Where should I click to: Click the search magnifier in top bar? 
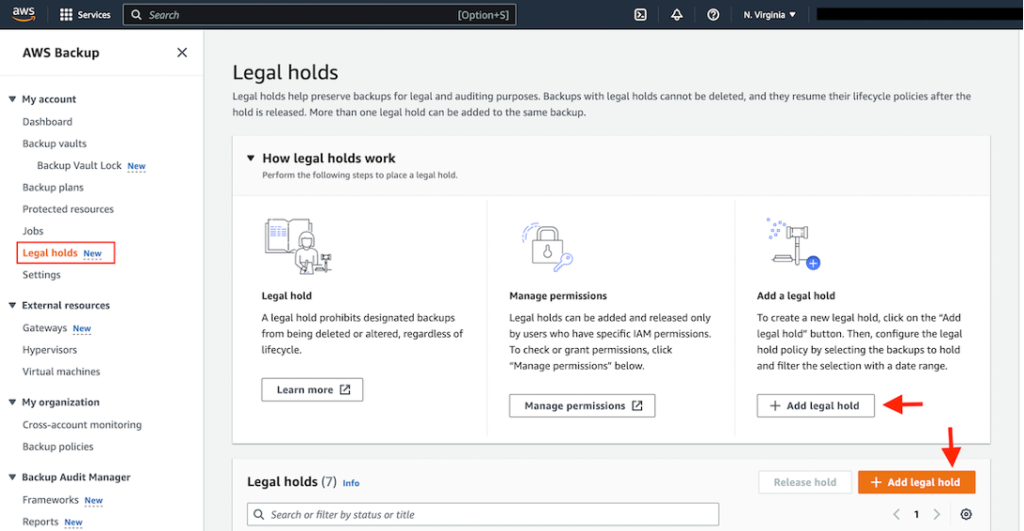(136, 14)
